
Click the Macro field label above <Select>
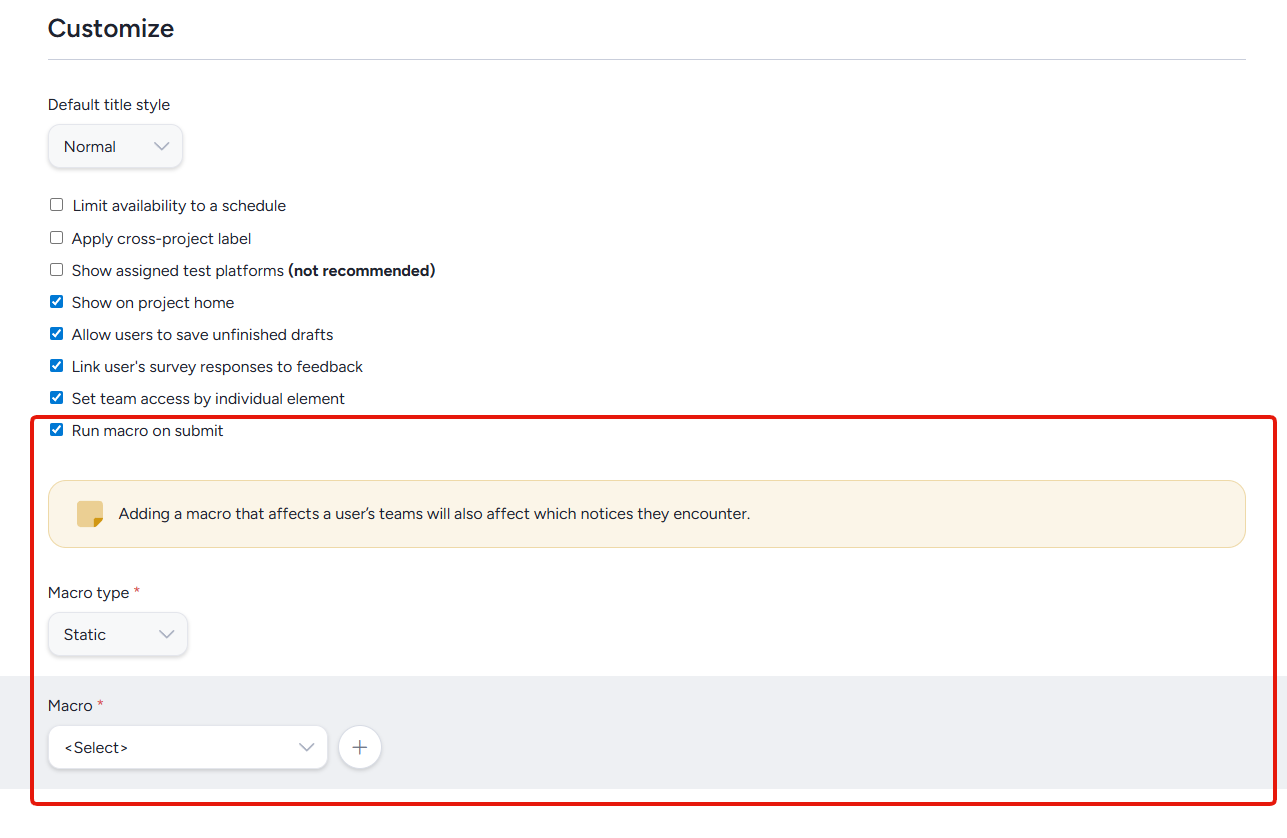(x=70, y=706)
